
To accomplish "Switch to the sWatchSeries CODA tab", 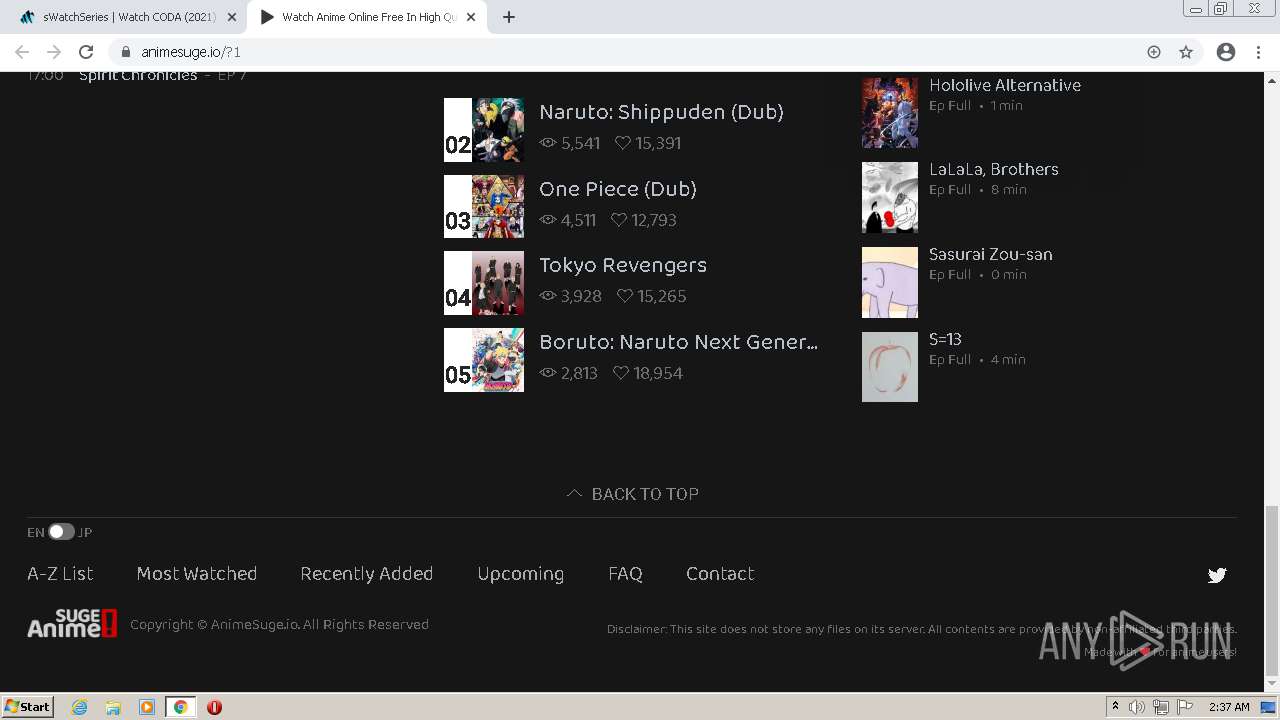I will tap(128, 17).
